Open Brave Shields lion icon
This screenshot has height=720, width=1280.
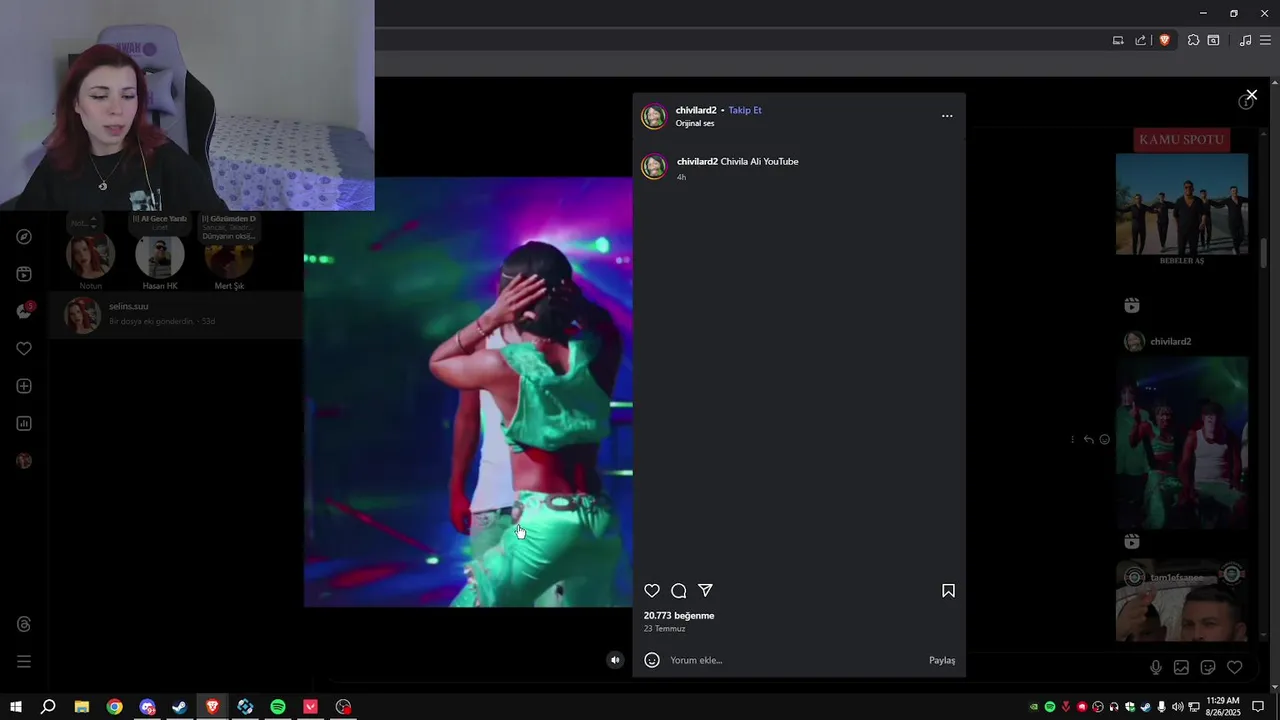pyautogui.click(x=1164, y=40)
